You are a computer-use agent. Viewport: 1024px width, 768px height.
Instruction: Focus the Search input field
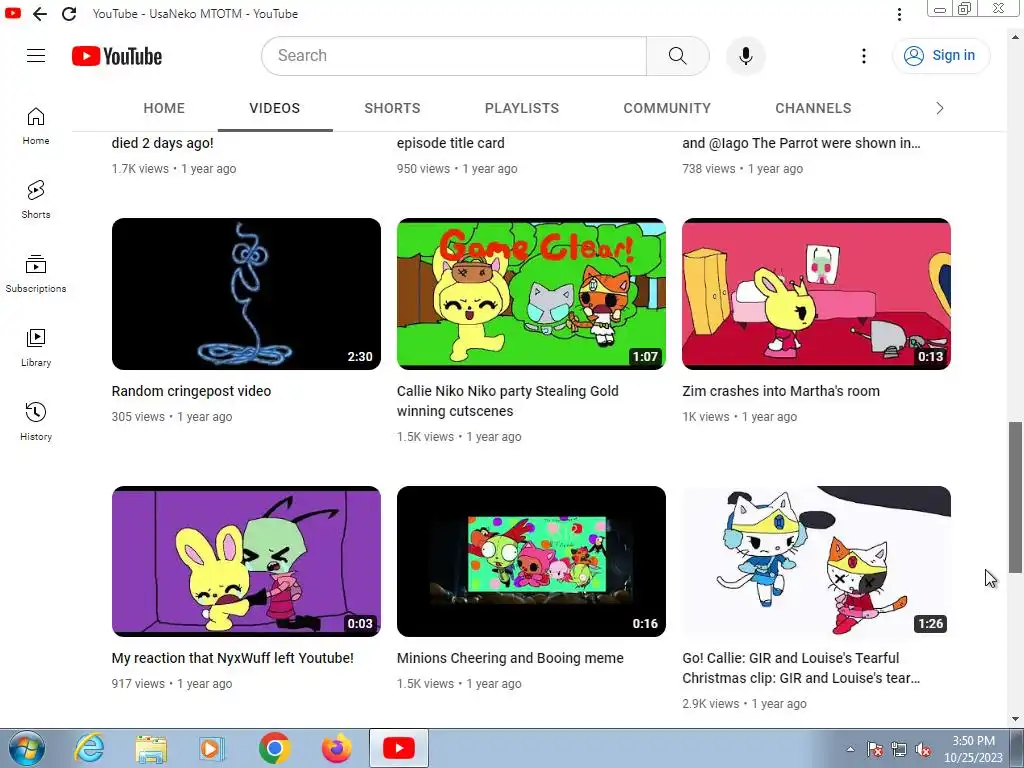tap(454, 56)
